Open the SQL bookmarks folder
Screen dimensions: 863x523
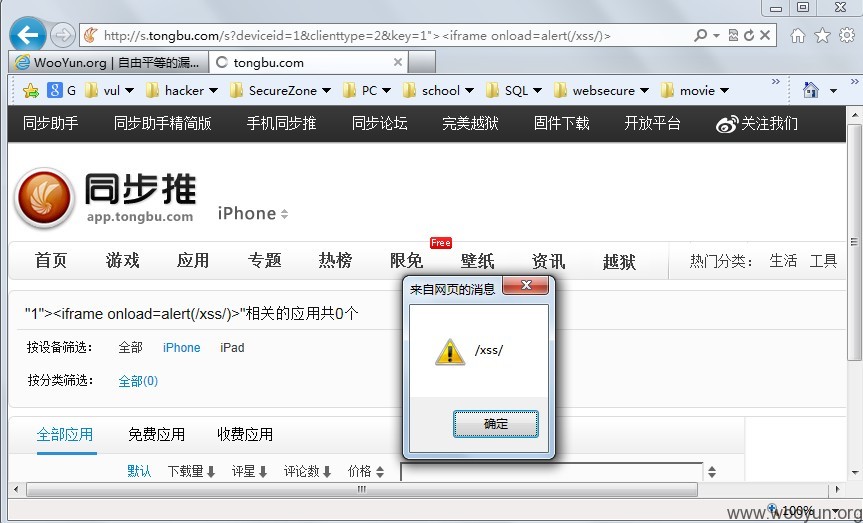click(515, 90)
